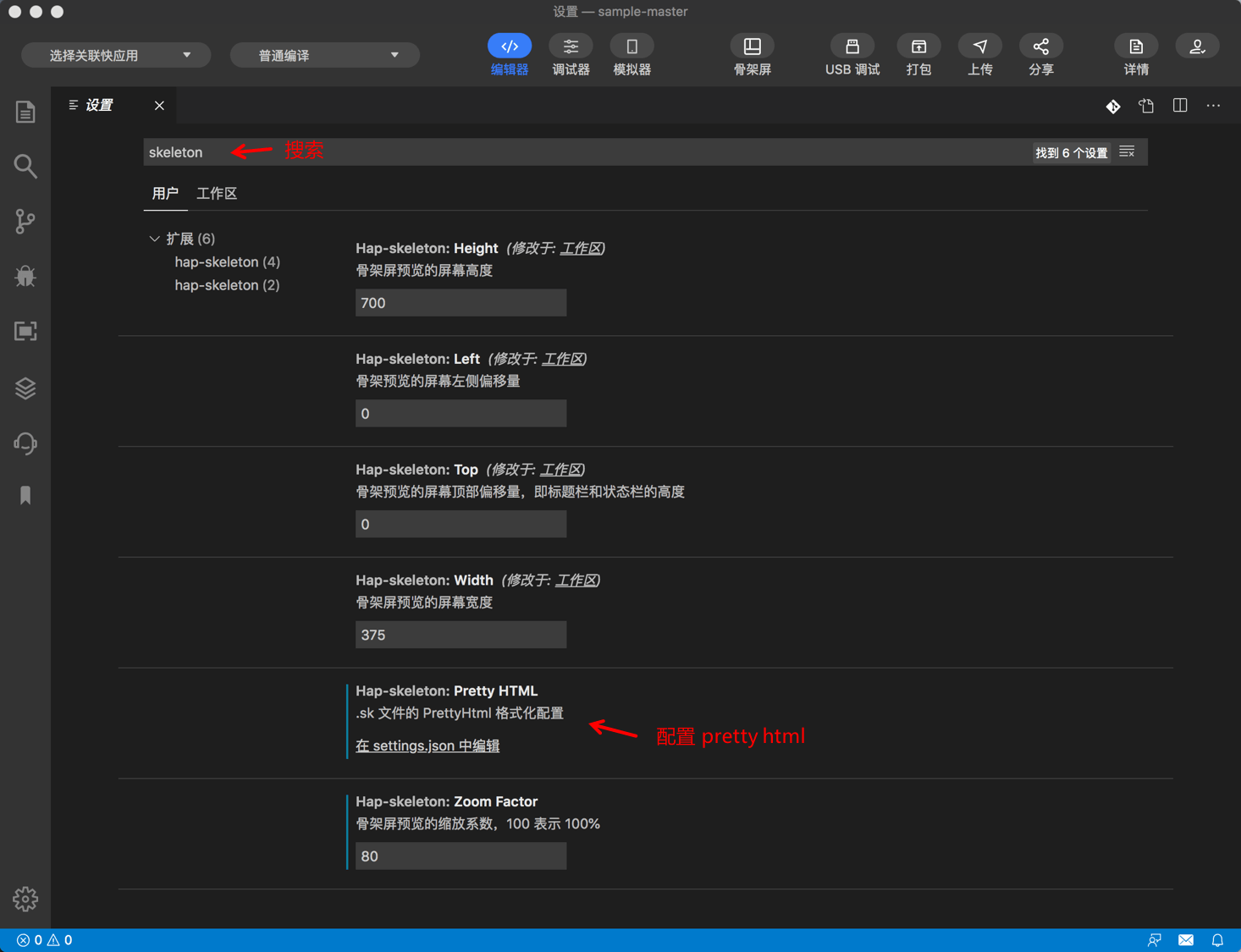The image size is (1241, 952).
Task: Collapse the 扩展 (6) tree section
Action: click(x=155, y=239)
